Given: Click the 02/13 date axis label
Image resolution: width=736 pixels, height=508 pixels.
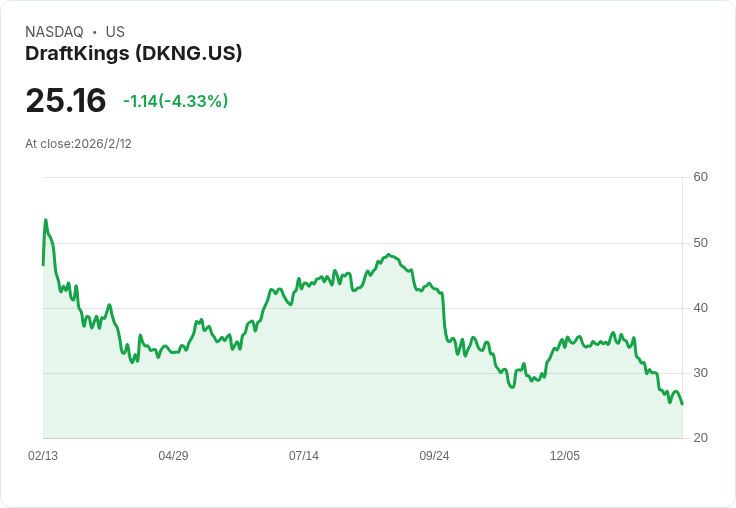Looking at the screenshot, I should tap(43, 455).
